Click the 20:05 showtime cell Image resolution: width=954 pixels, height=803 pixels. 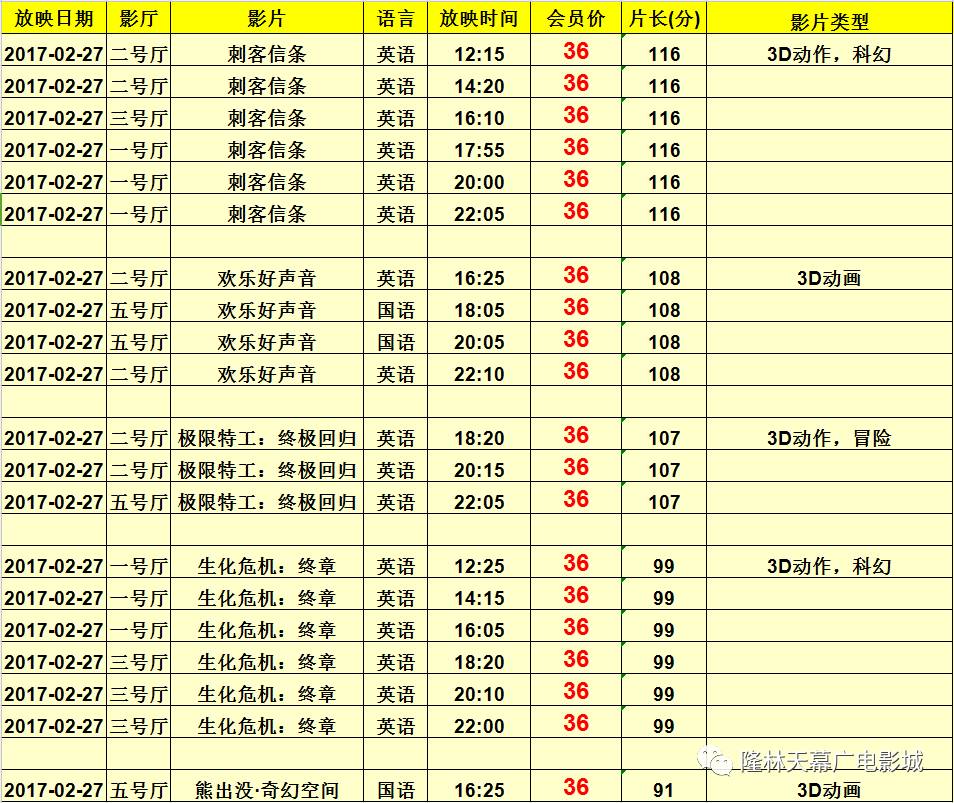[x=479, y=339]
